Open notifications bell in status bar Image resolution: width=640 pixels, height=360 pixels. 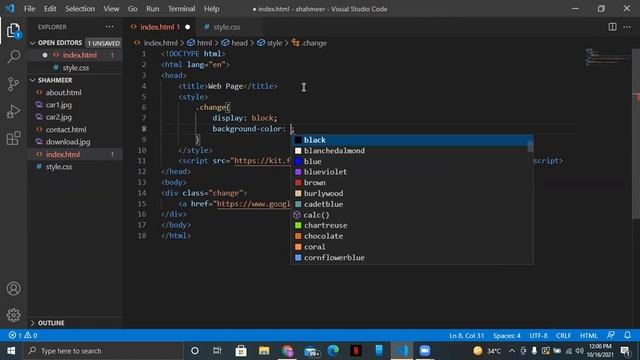pyautogui.click(x=627, y=335)
